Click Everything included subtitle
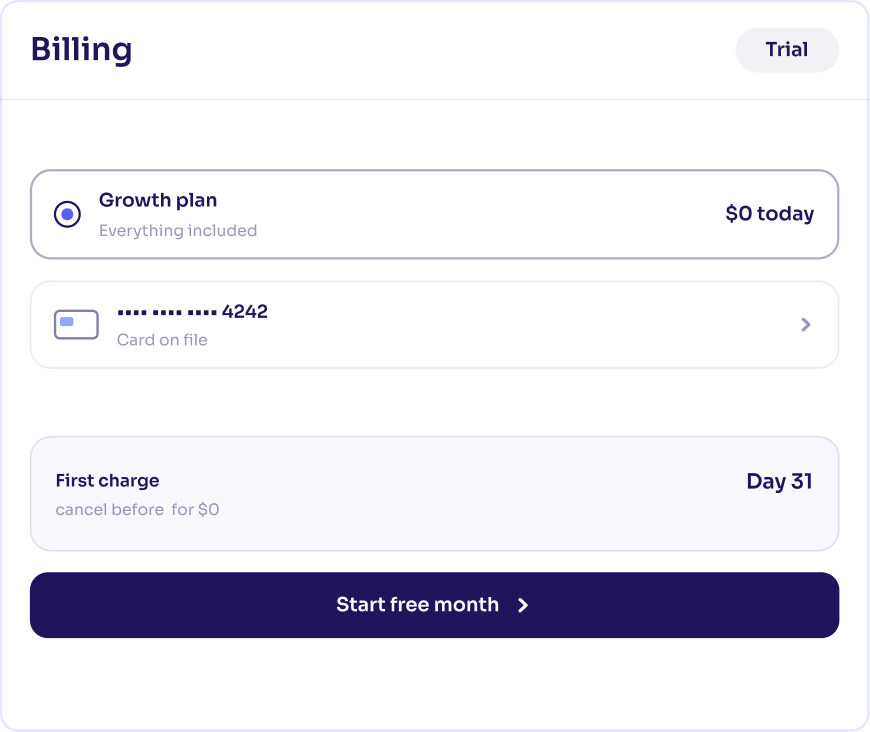Viewport: 870px width, 732px height. pos(178,230)
